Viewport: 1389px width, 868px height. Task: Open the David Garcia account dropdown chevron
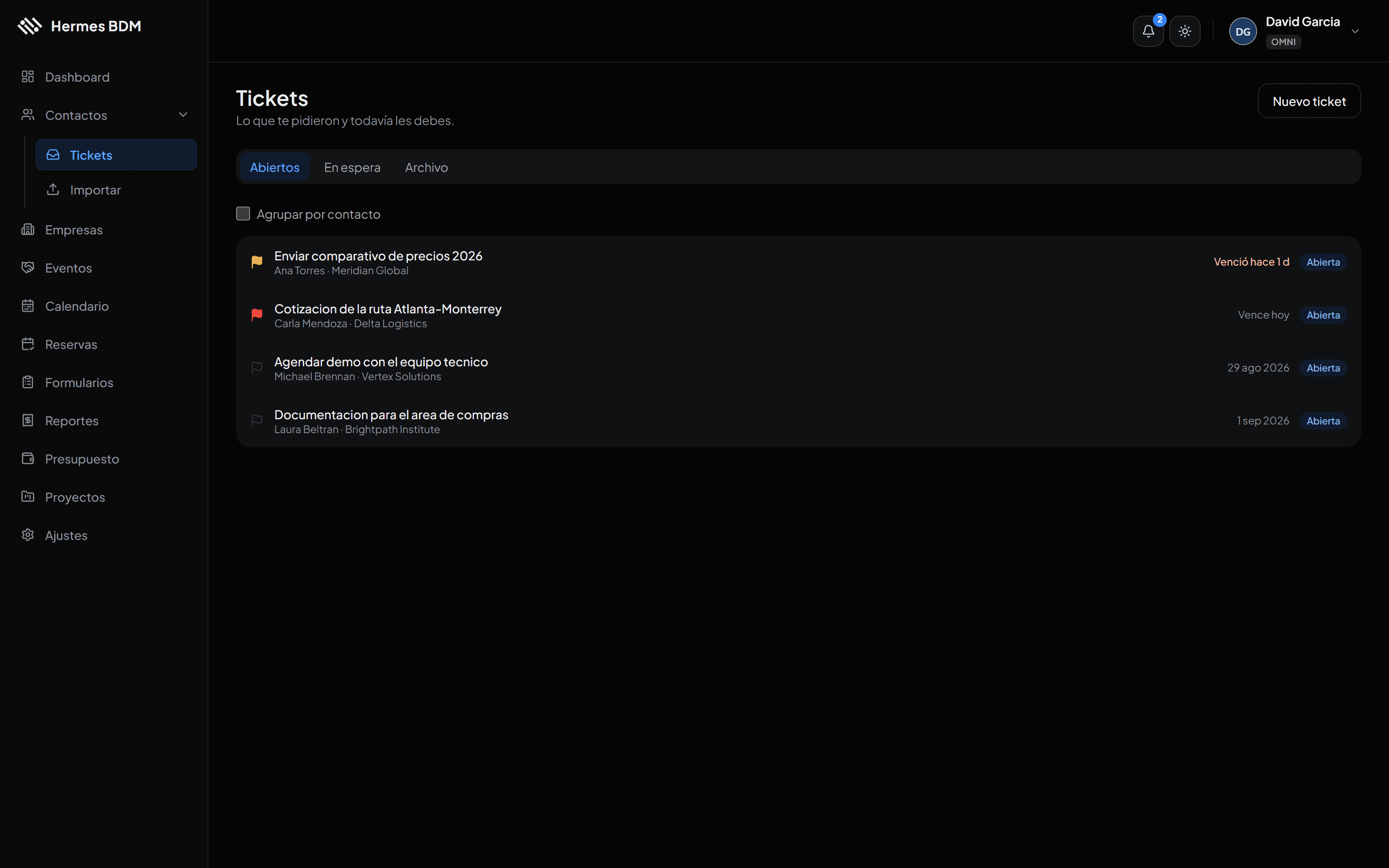[x=1355, y=32]
